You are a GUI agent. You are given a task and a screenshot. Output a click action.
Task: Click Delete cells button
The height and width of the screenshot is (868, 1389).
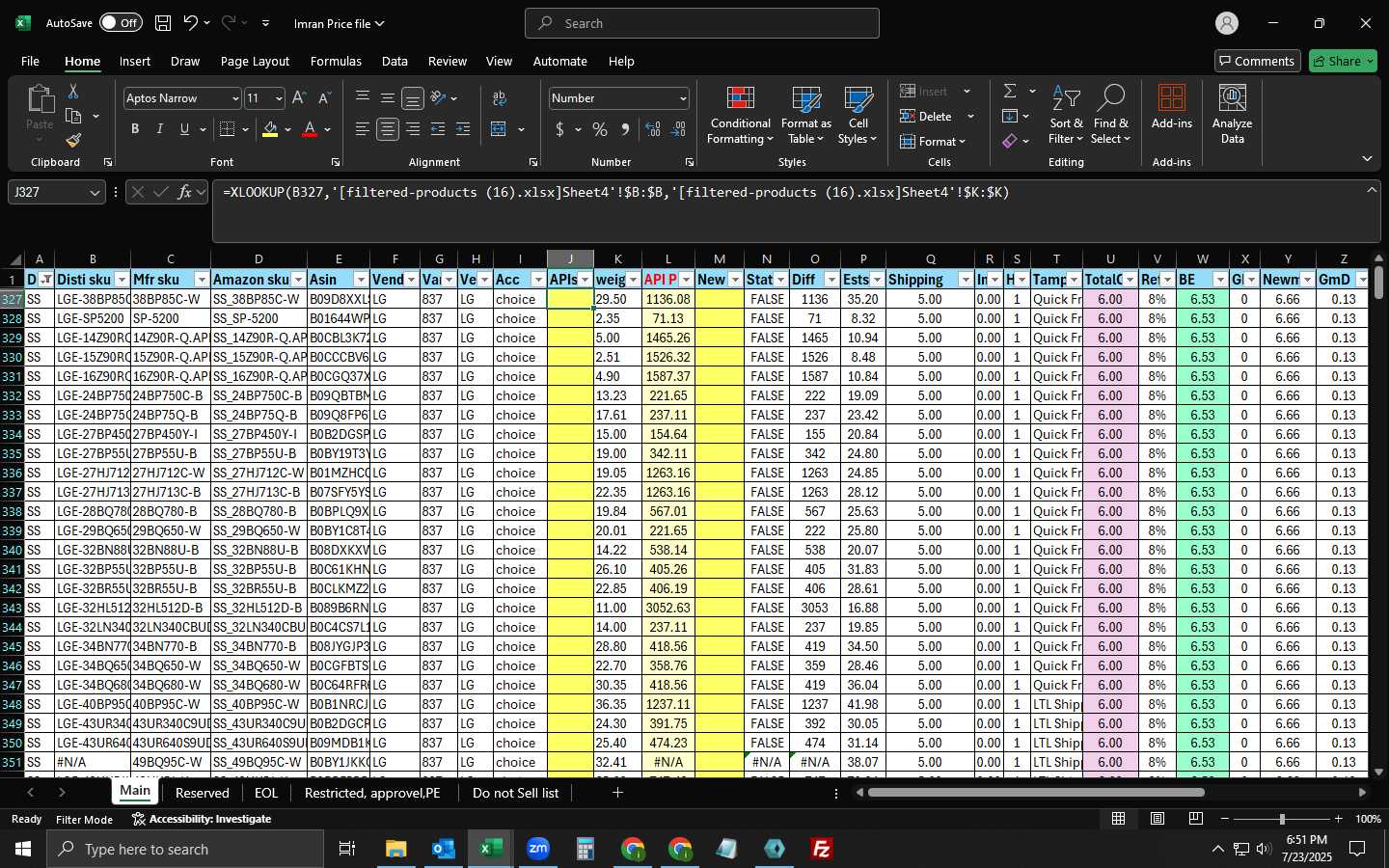click(x=926, y=116)
